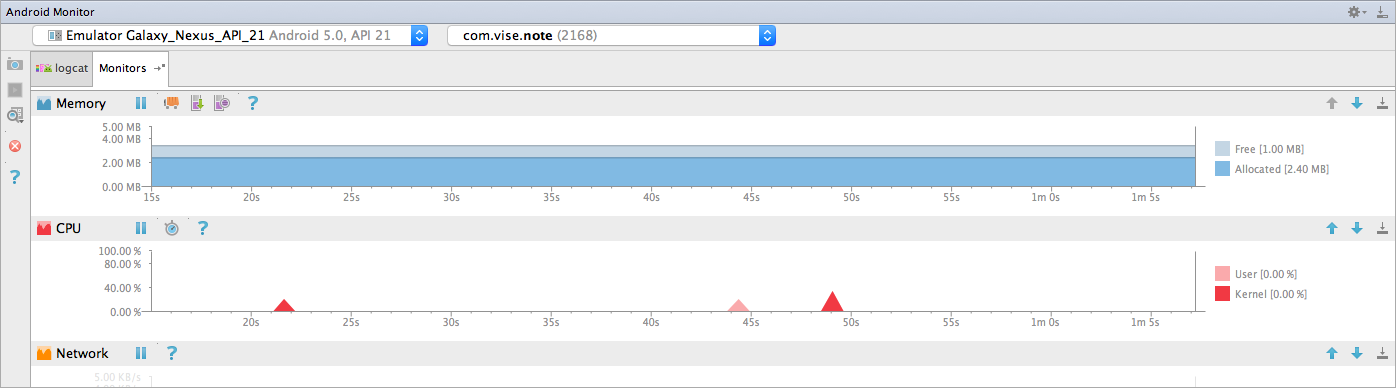Screen dimensions: 1396x388
Task: Click the Kernel CPU legend swatch
Action: [x=1222, y=294]
